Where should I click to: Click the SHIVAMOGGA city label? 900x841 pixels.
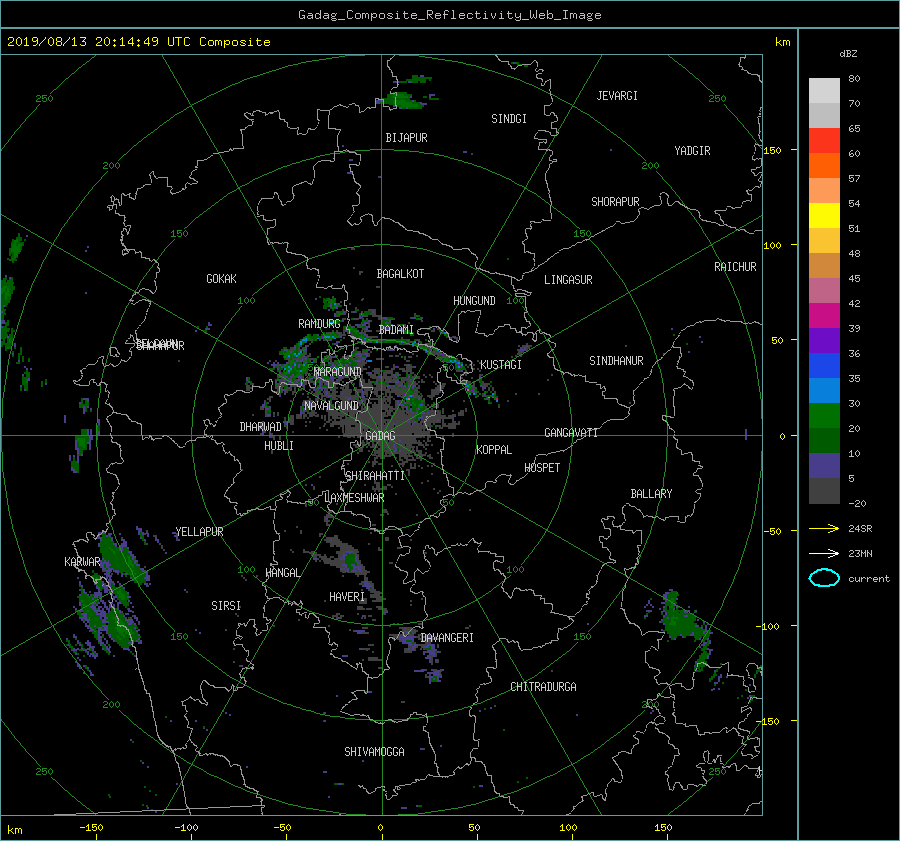(x=374, y=751)
